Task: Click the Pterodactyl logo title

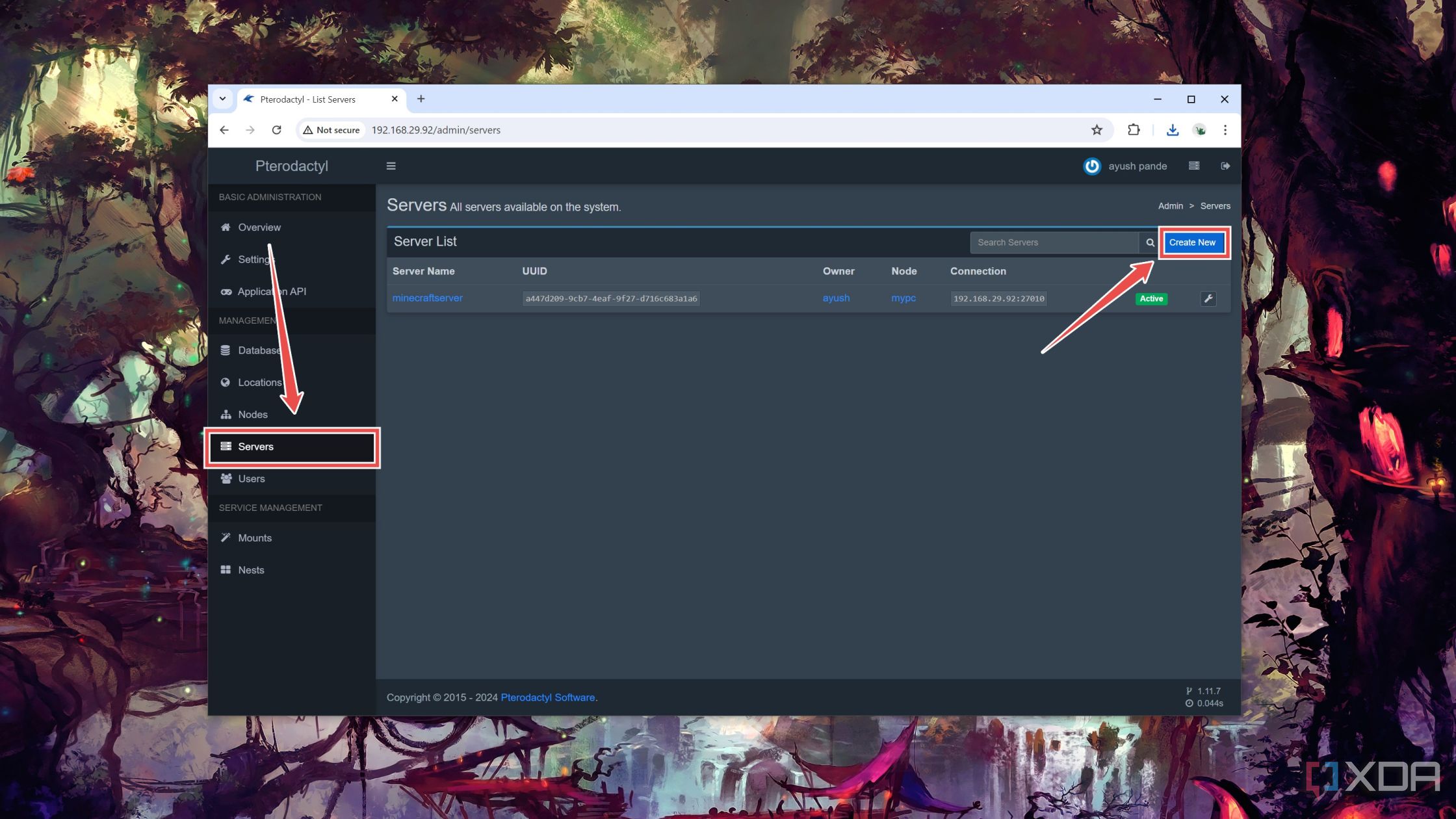Action: tap(292, 166)
